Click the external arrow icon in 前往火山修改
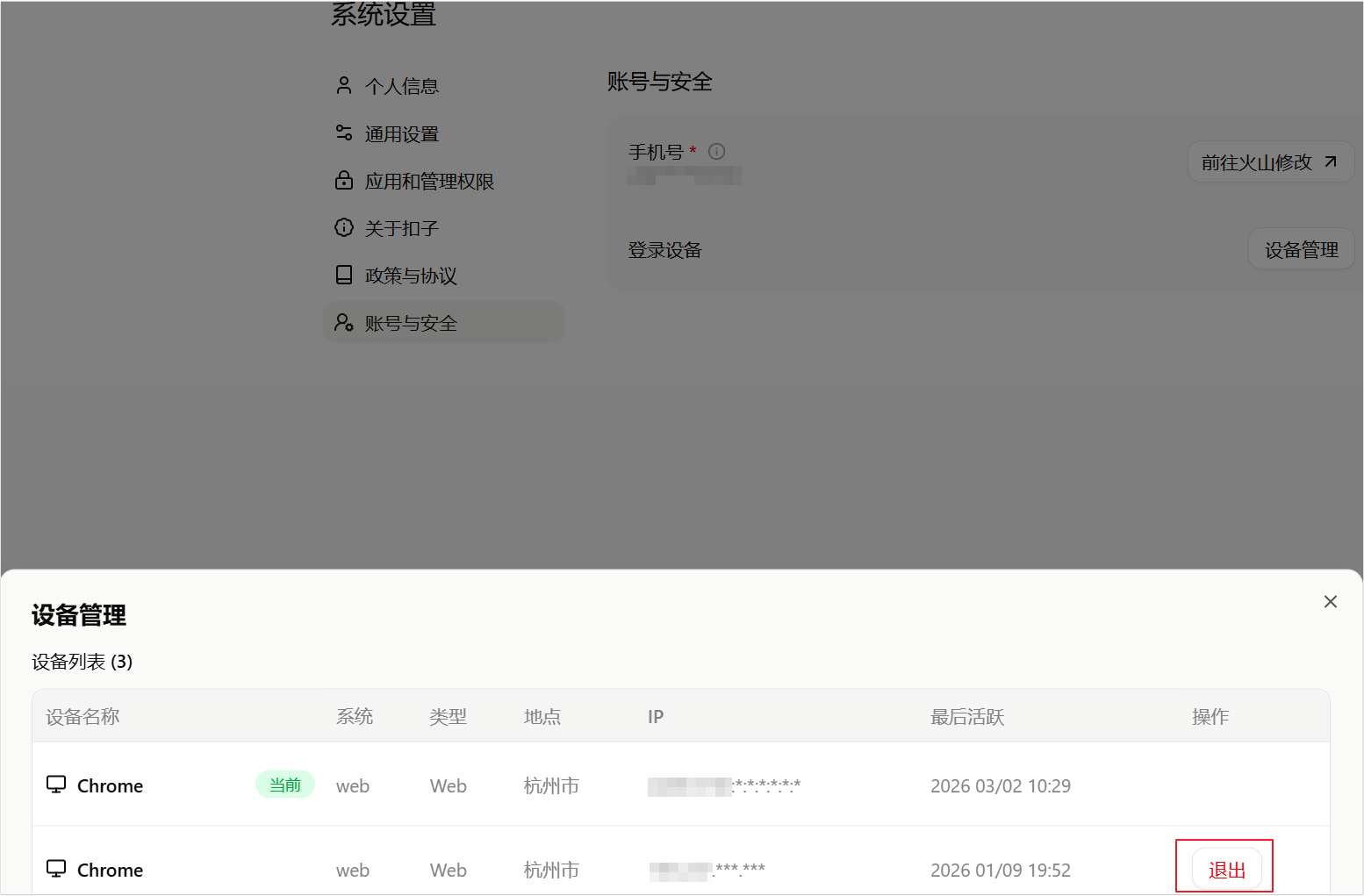 click(1331, 161)
